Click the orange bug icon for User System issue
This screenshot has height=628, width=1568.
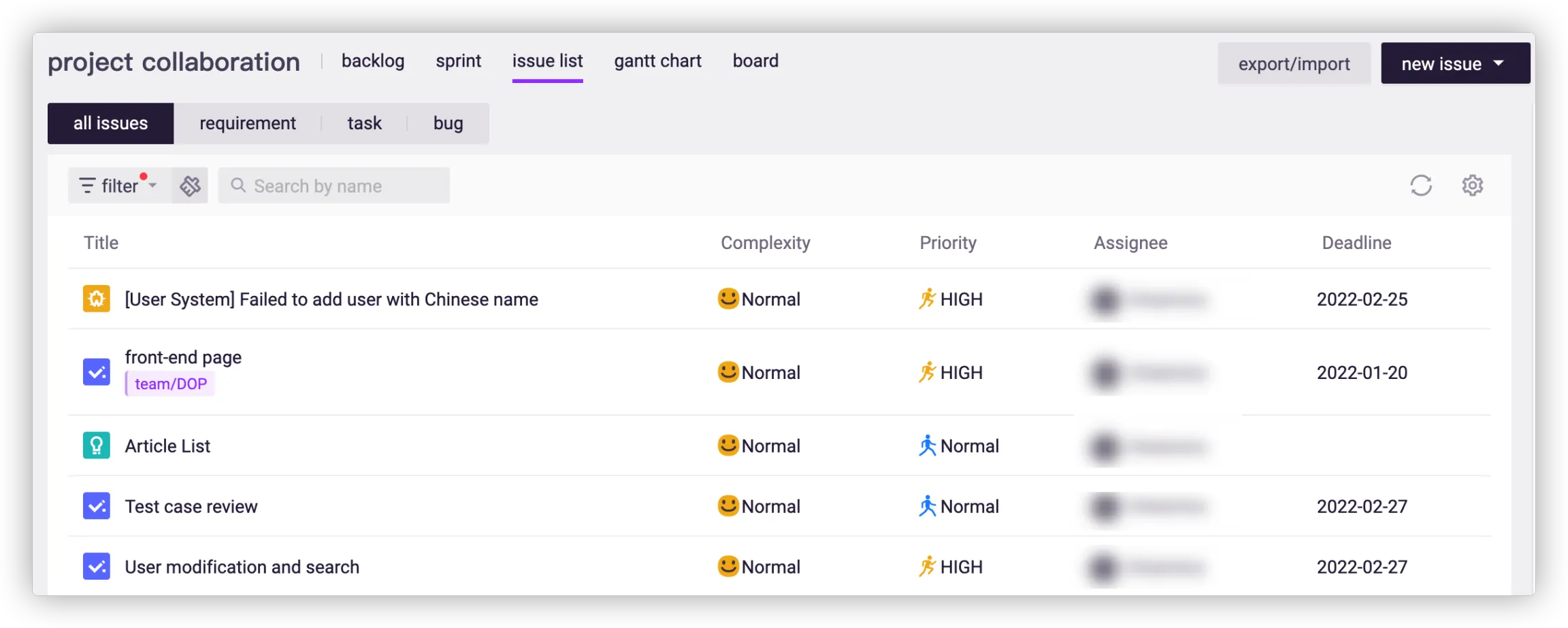tap(97, 299)
